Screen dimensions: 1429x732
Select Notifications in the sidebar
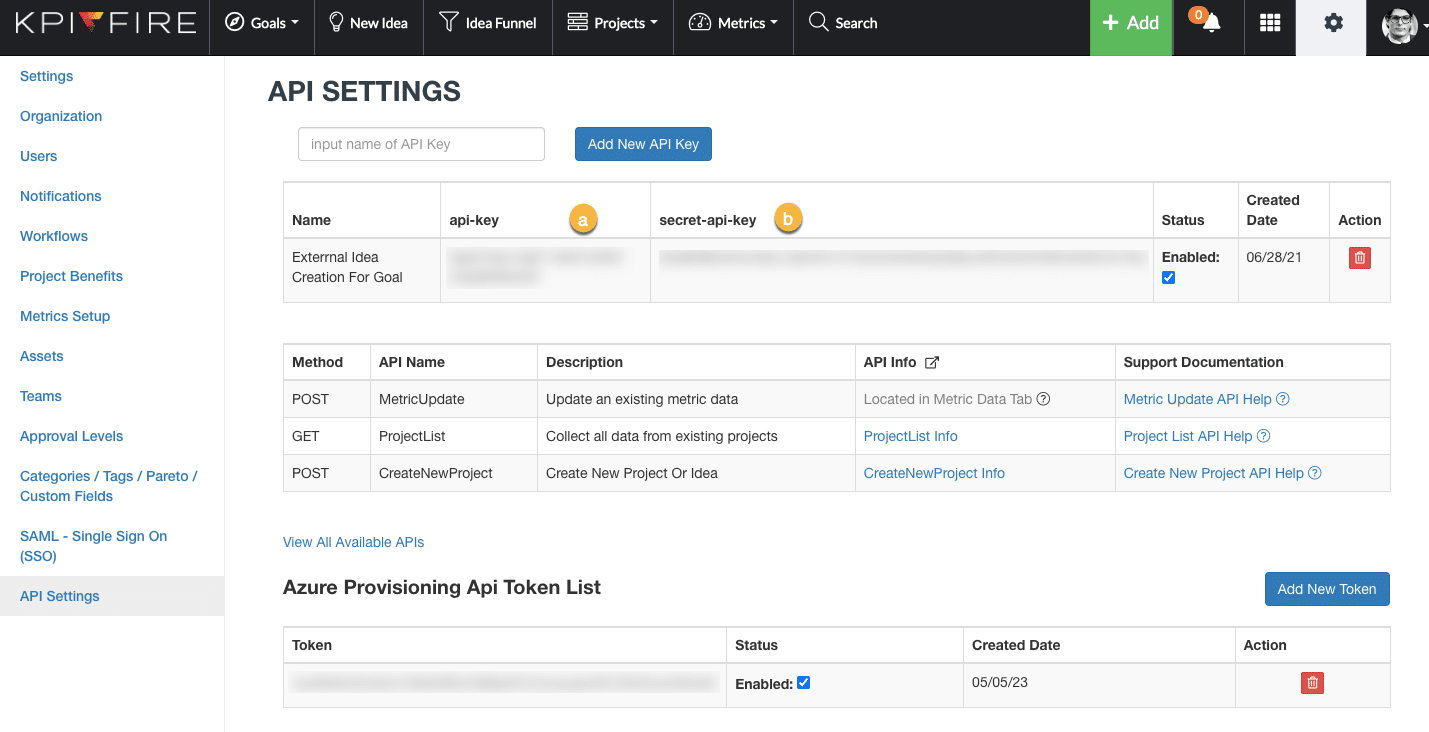[x=61, y=196]
